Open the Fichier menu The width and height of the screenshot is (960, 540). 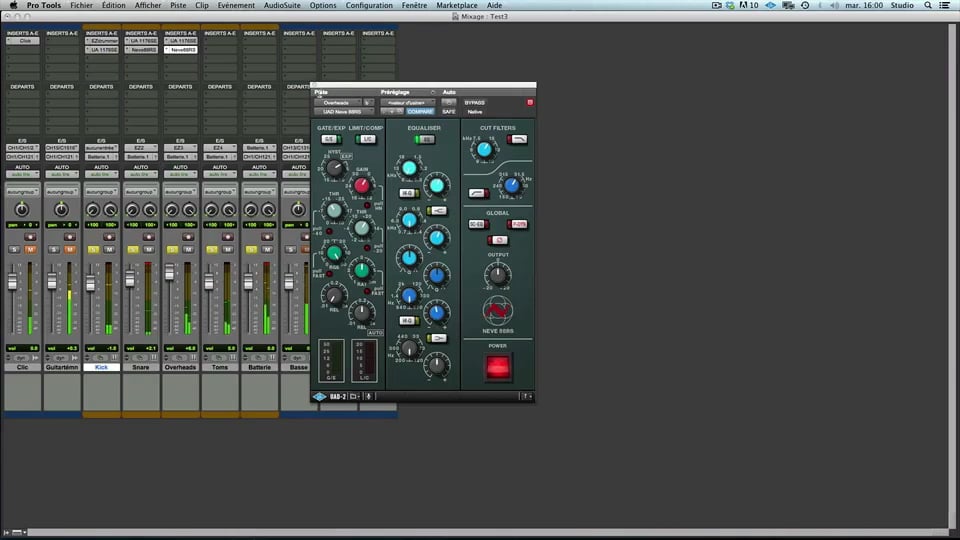tap(81, 5)
